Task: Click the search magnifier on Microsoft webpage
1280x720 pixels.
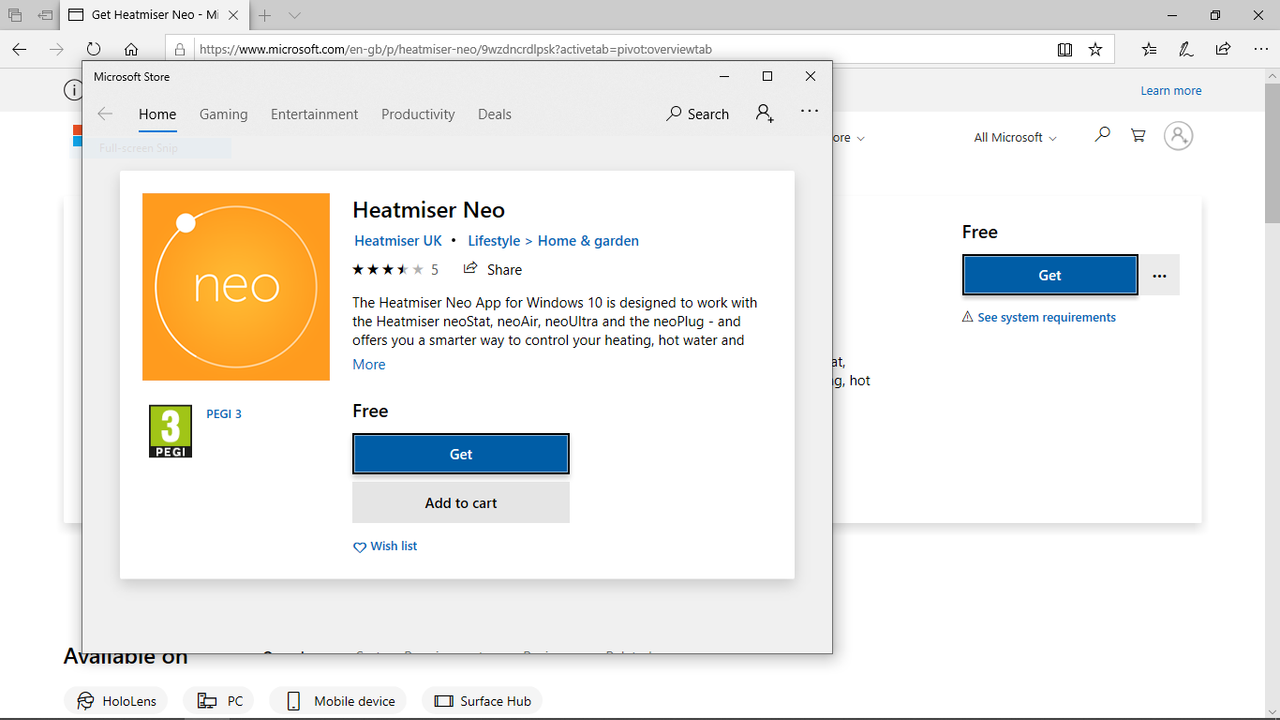Action: pos(1102,135)
